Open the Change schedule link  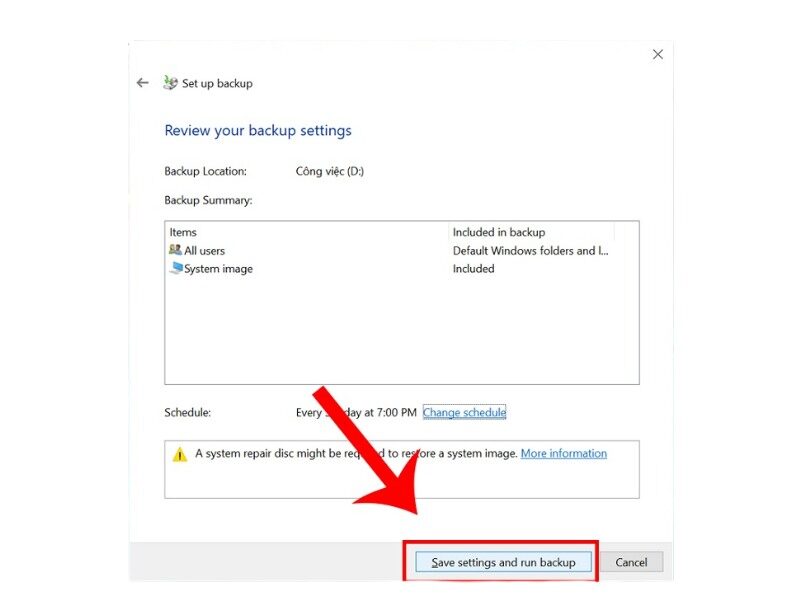(x=464, y=412)
